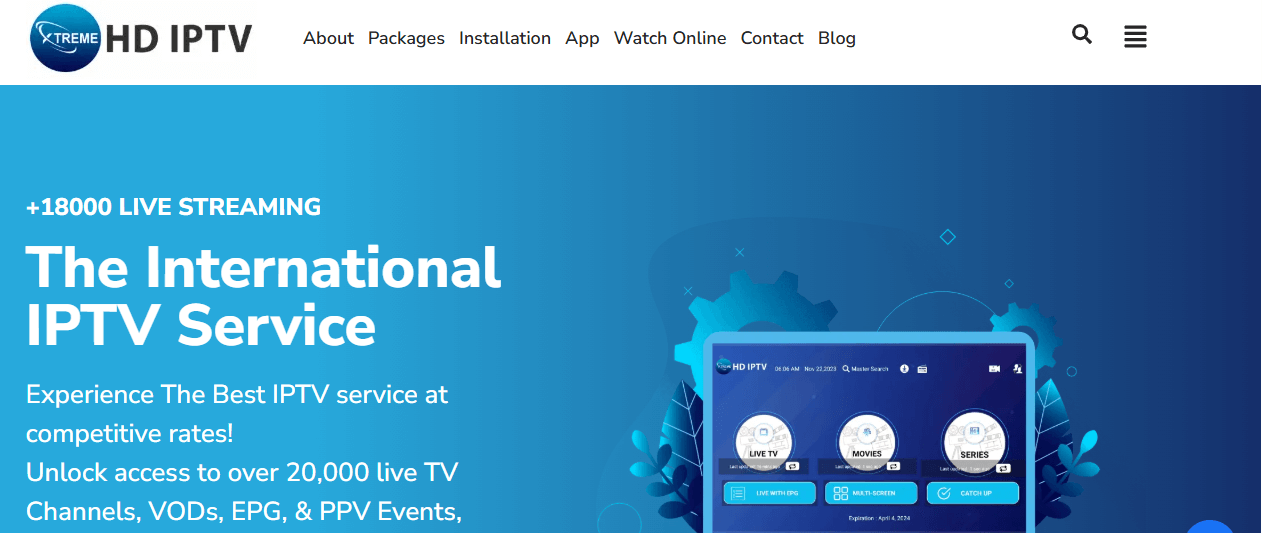The height and width of the screenshot is (533, 1262).
Task: Open the Blog link
Action: [x=837, y=38]
